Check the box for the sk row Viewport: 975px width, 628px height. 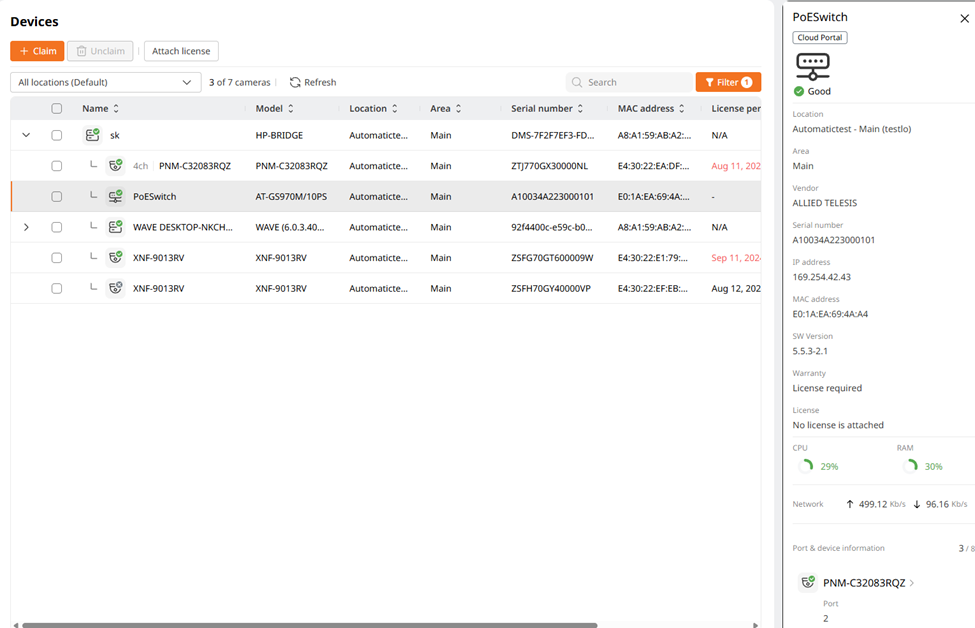(x=57, y=135)
